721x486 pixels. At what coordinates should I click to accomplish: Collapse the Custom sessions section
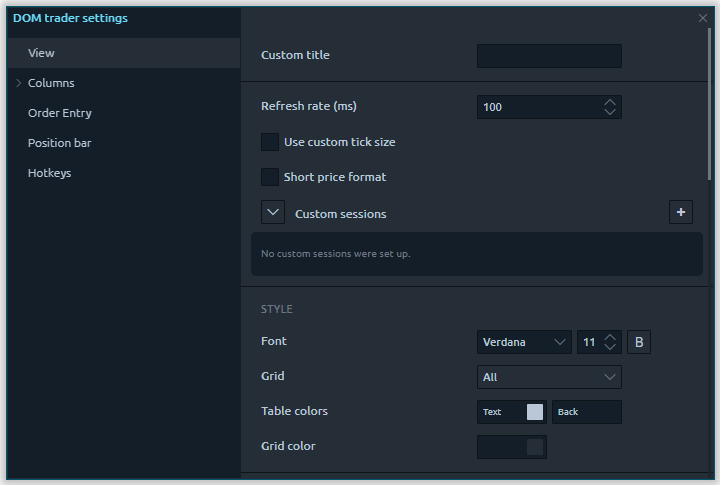tap(273, 212)
